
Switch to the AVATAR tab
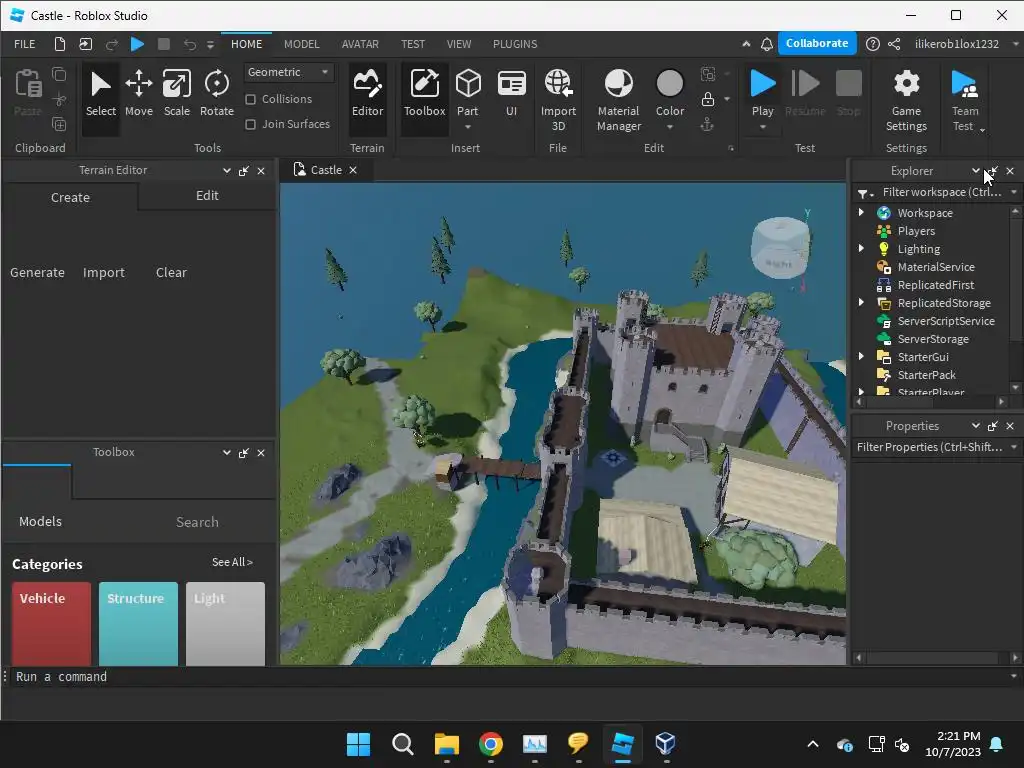tap(360, 44)
